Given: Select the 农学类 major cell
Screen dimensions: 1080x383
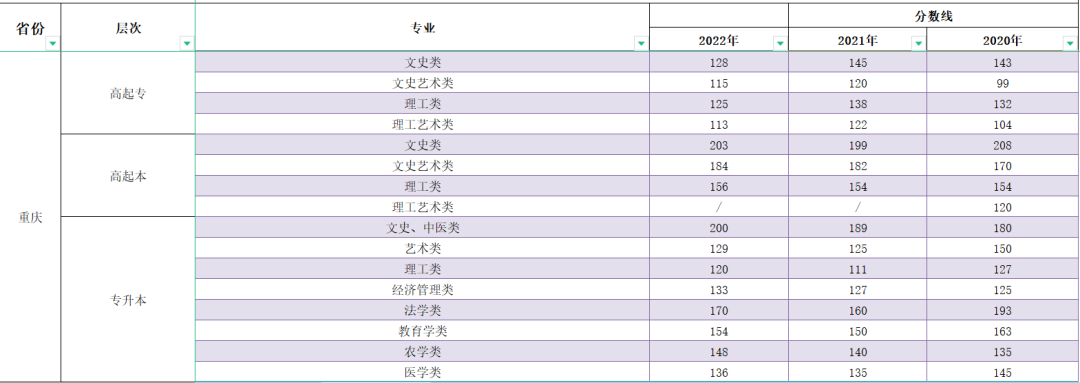Looking at the screenshot, I should (x=423, y=352).
